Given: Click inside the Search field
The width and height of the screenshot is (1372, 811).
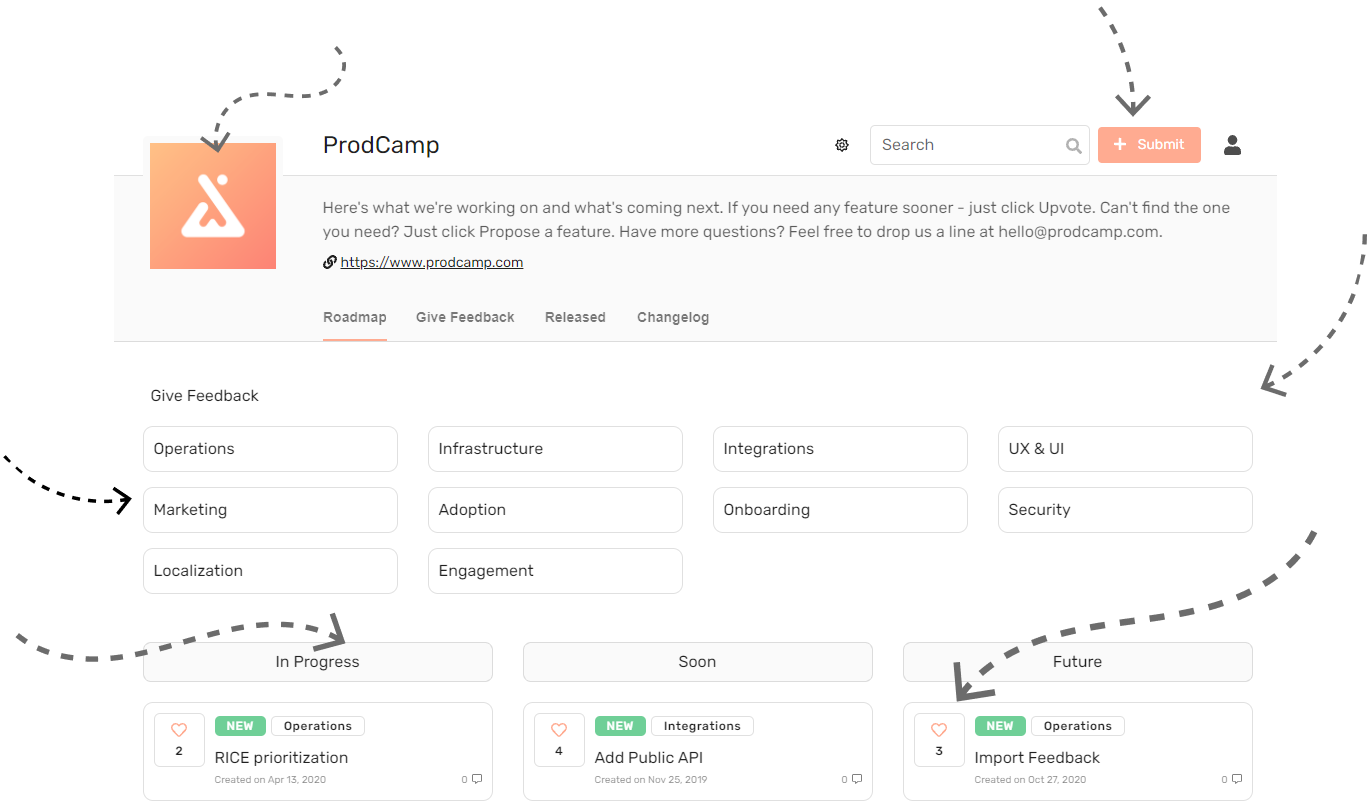Looking at the screenshot, I should 960,145.
